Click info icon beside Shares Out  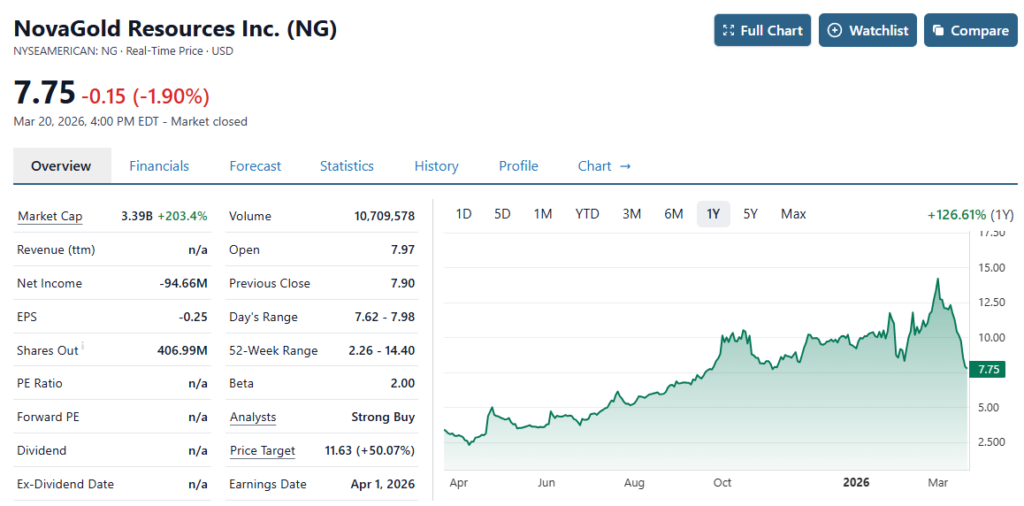coord(83,346)
